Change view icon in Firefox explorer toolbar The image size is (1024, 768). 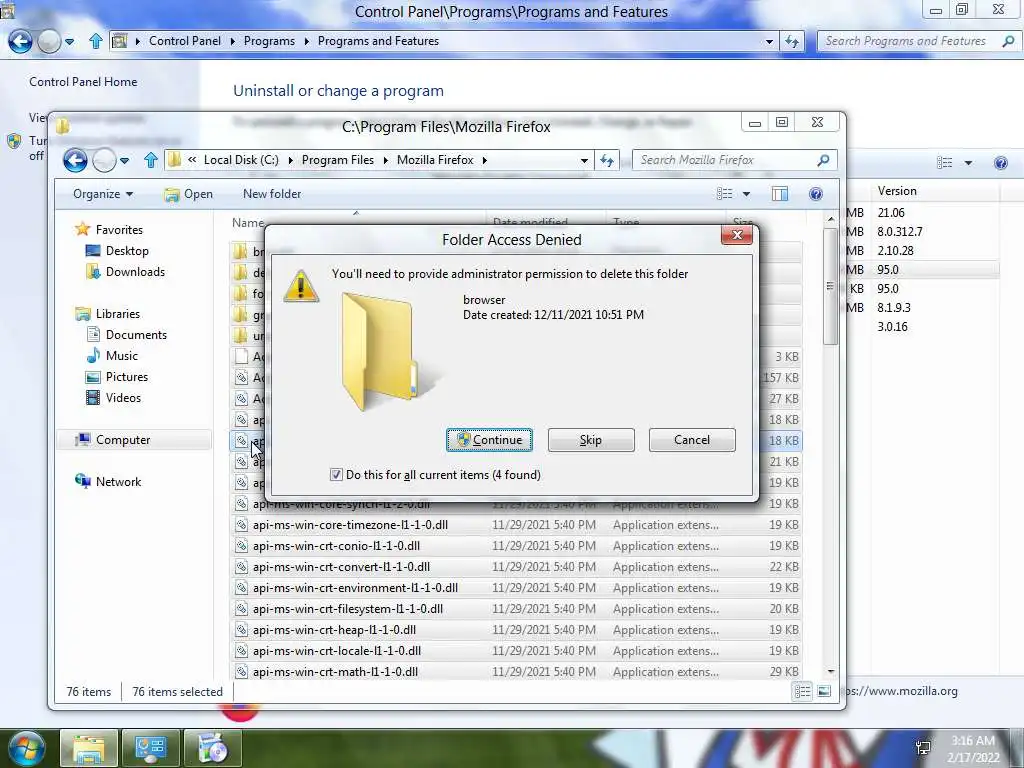coord(724,194)
